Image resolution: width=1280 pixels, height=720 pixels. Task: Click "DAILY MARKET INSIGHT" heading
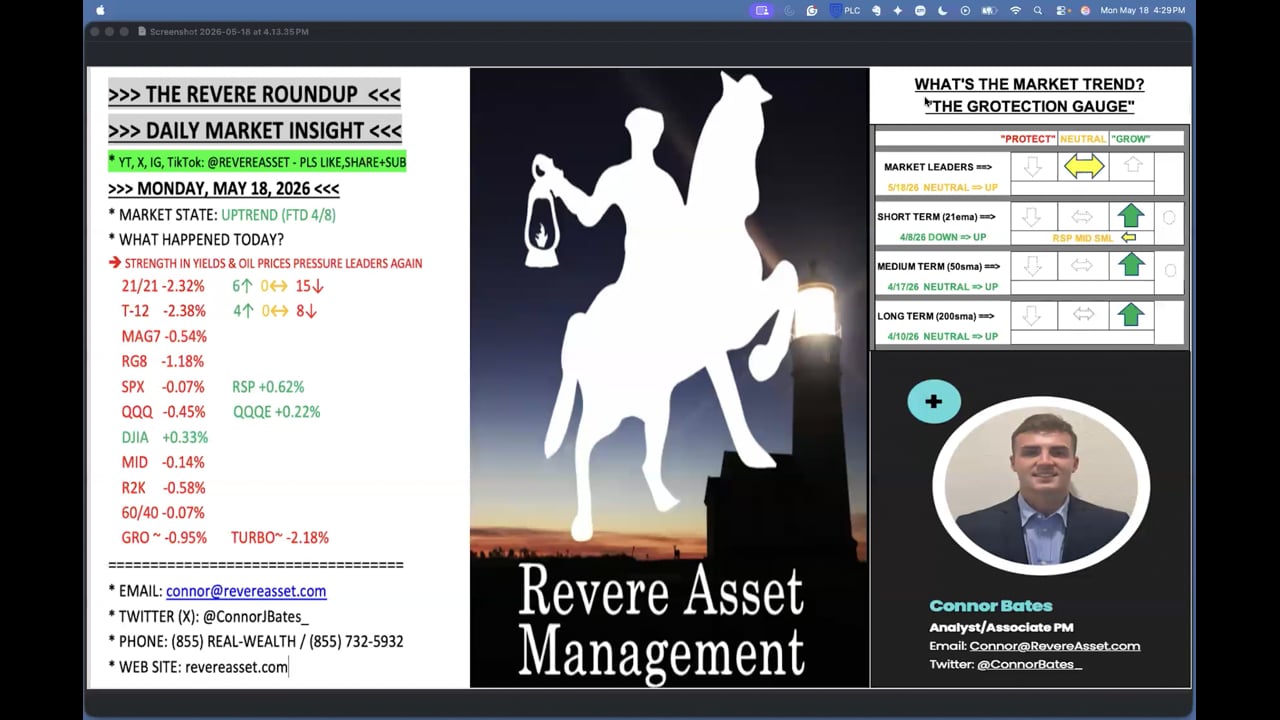click(255, 130)
